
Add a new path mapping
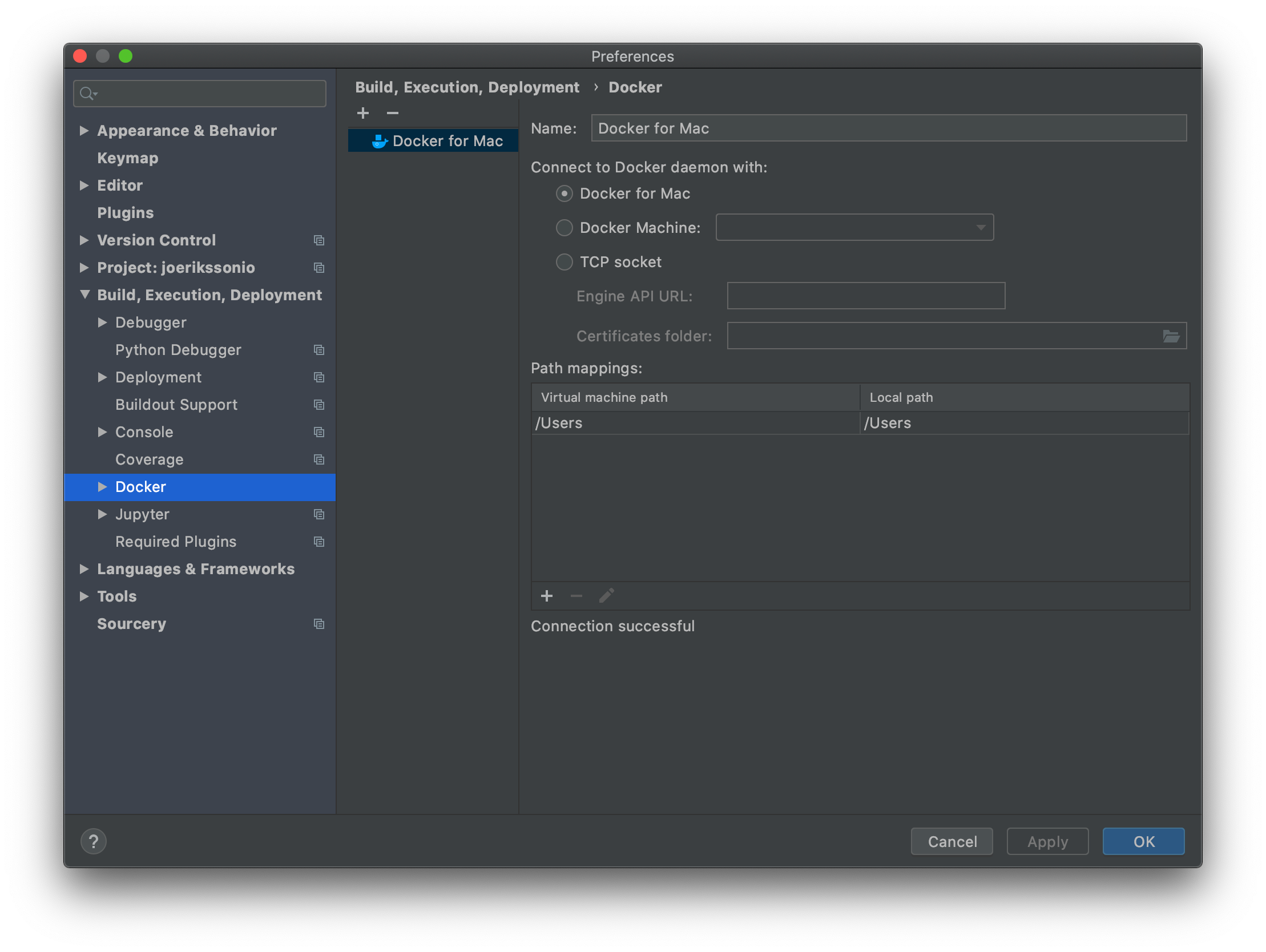(x=547, y=596)
